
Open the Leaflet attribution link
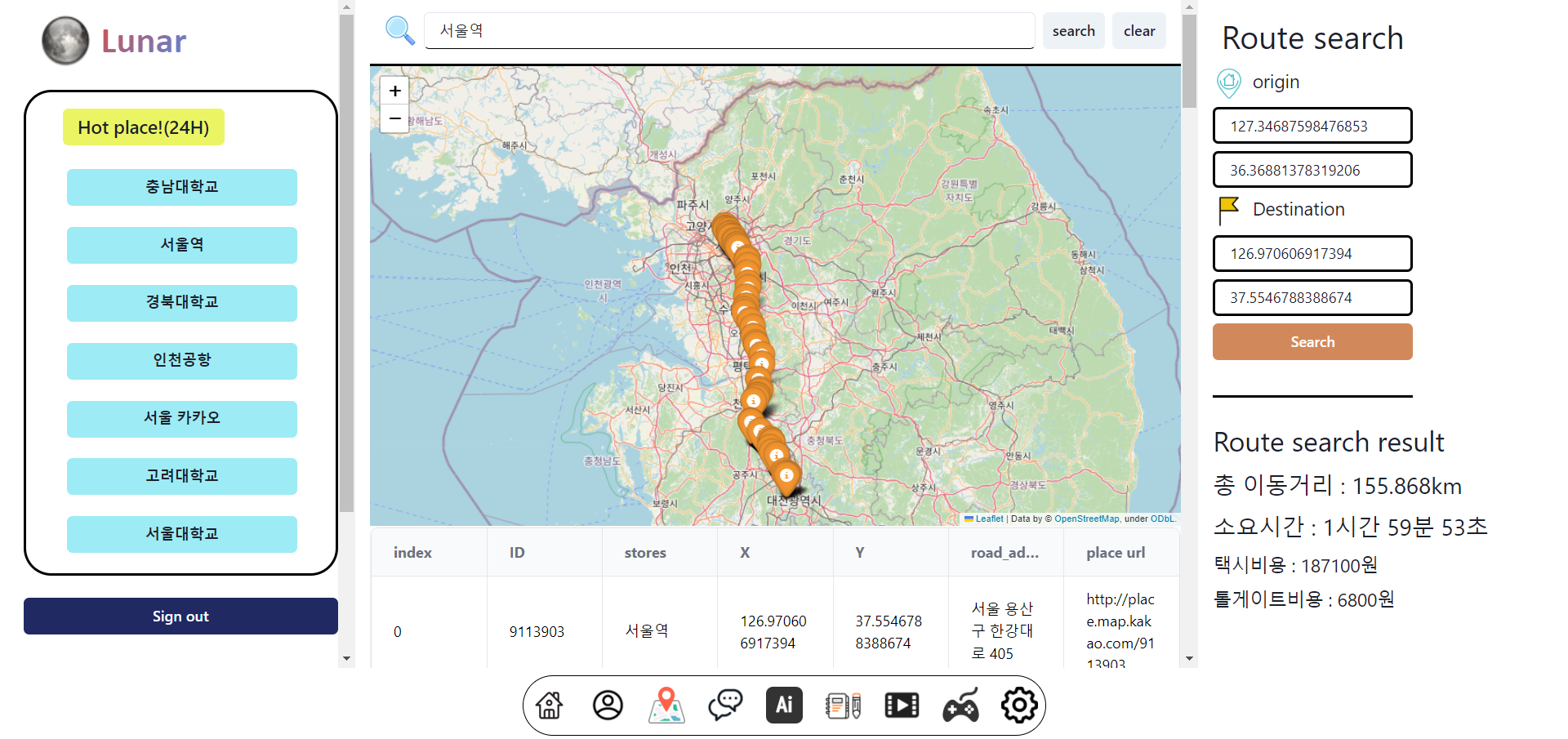click(989, 519)
